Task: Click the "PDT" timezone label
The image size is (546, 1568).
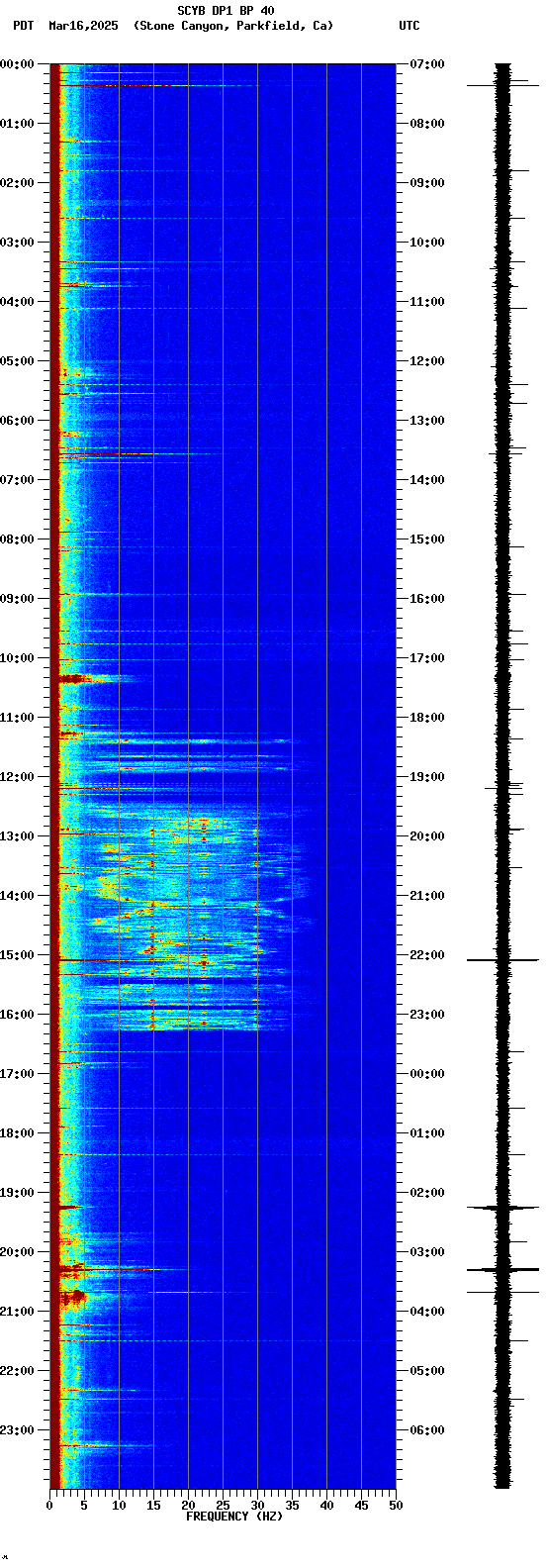Action: pos(23,26)
